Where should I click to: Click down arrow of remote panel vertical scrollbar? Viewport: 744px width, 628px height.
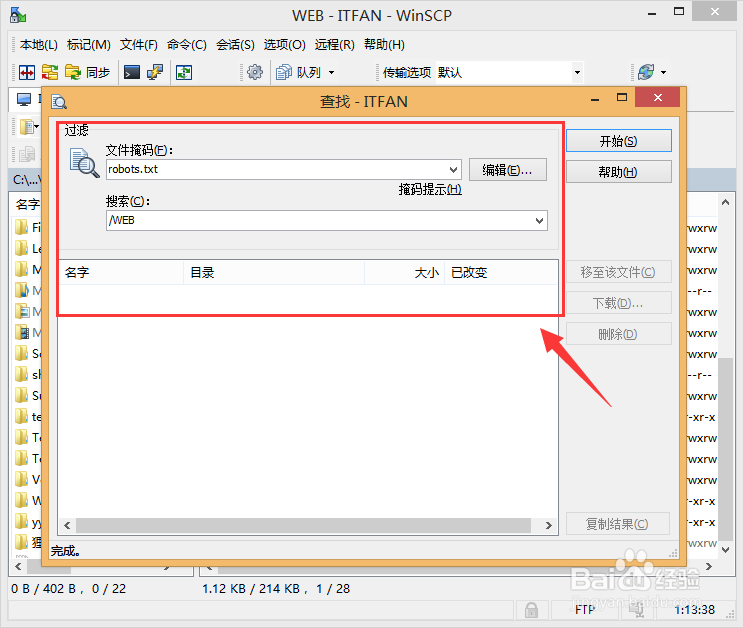click(725, 550)
